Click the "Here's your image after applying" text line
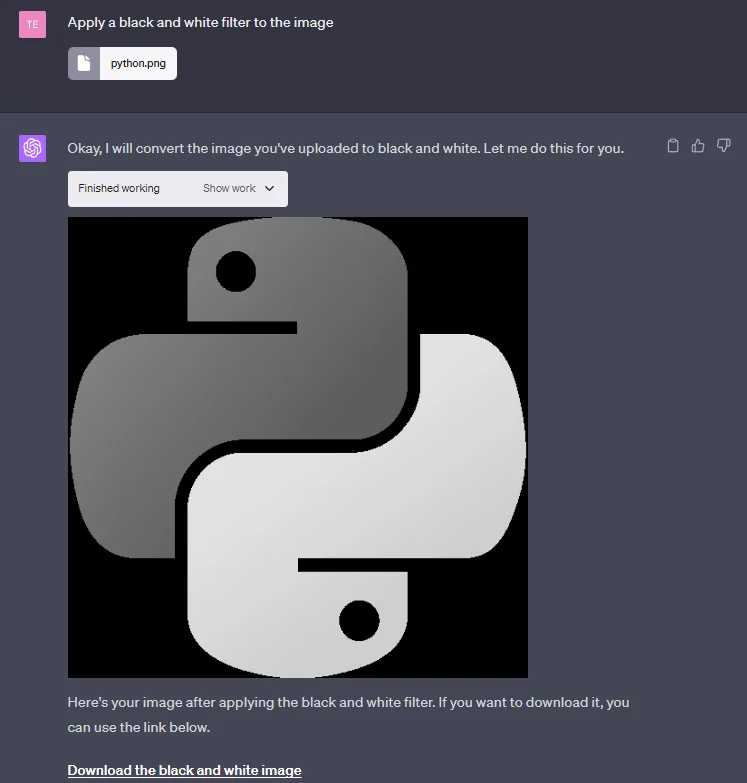This screenshot has width=747, height=783. click(348, 702)
